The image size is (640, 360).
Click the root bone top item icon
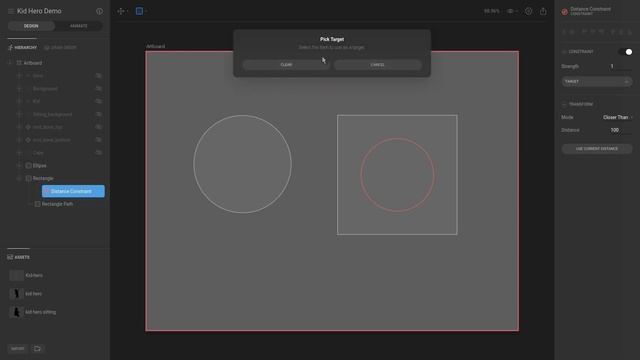coord(28,127)
